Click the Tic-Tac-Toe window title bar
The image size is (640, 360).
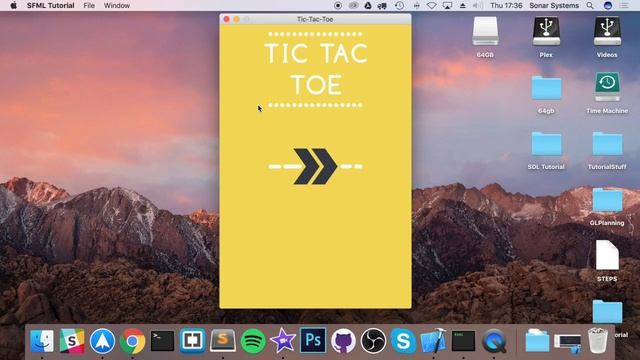[315, 19]
